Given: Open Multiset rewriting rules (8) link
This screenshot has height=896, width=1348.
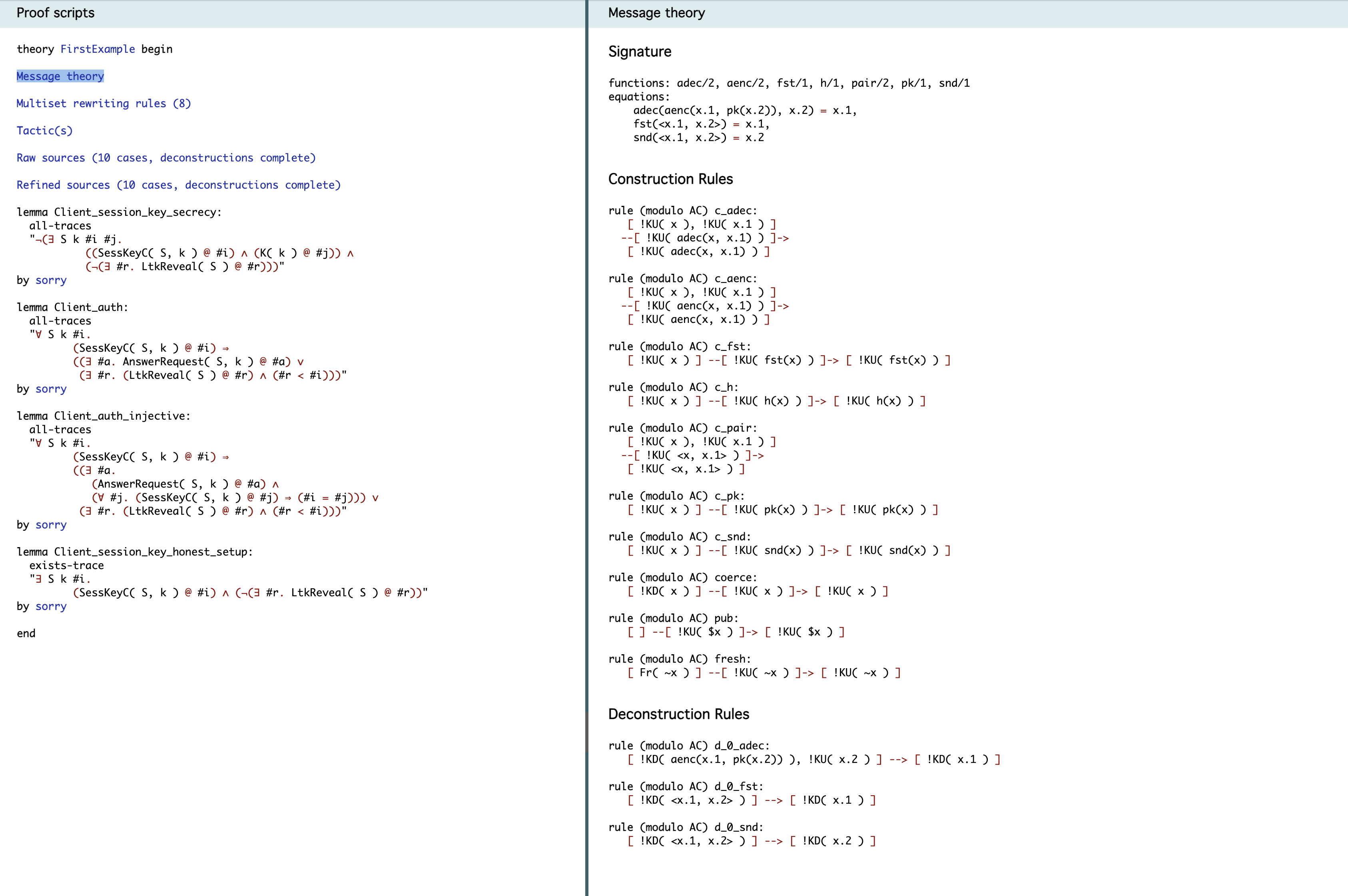Looking at the screenshot, I should (x=104, y=104).
